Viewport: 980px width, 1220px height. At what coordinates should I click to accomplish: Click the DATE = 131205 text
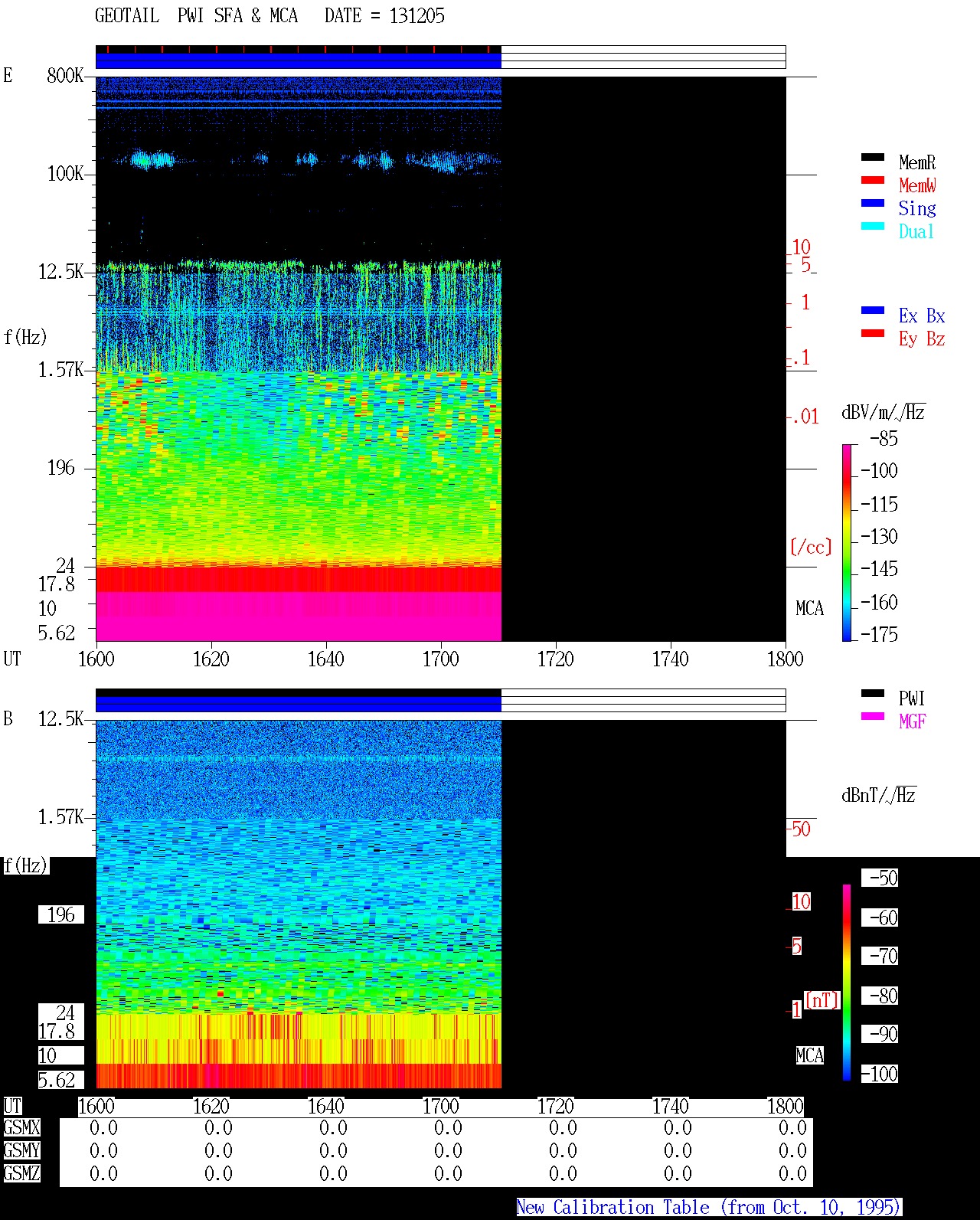click(x=384, y=16)
